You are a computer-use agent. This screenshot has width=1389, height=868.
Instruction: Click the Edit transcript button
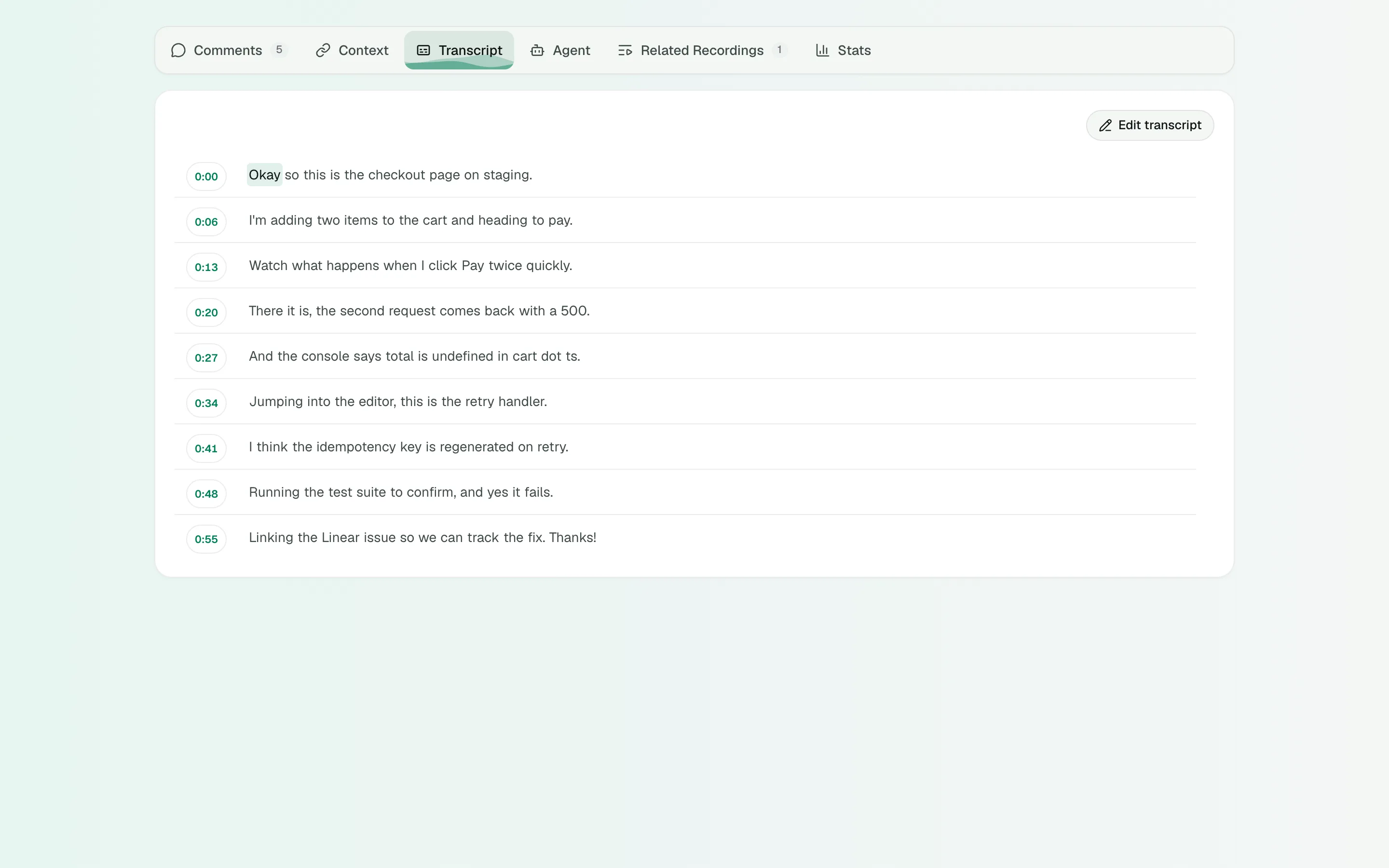(1150, 125)
